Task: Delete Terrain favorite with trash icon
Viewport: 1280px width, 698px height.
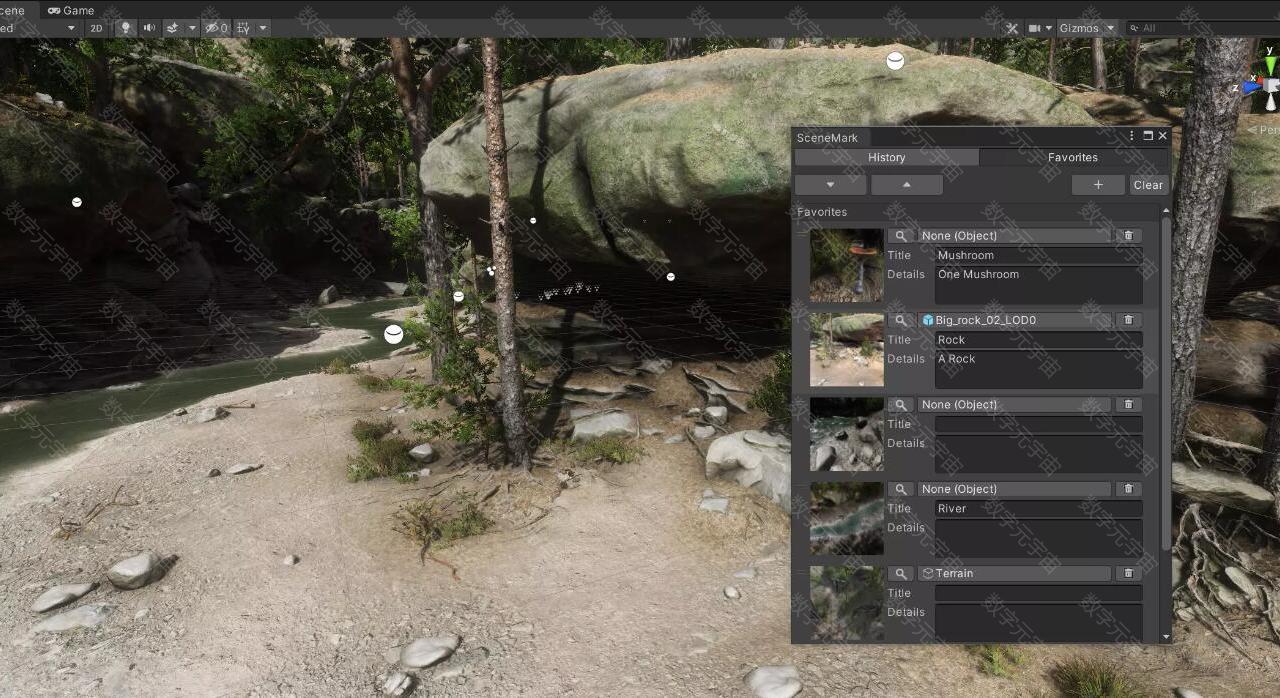Action: (1128, 574)
